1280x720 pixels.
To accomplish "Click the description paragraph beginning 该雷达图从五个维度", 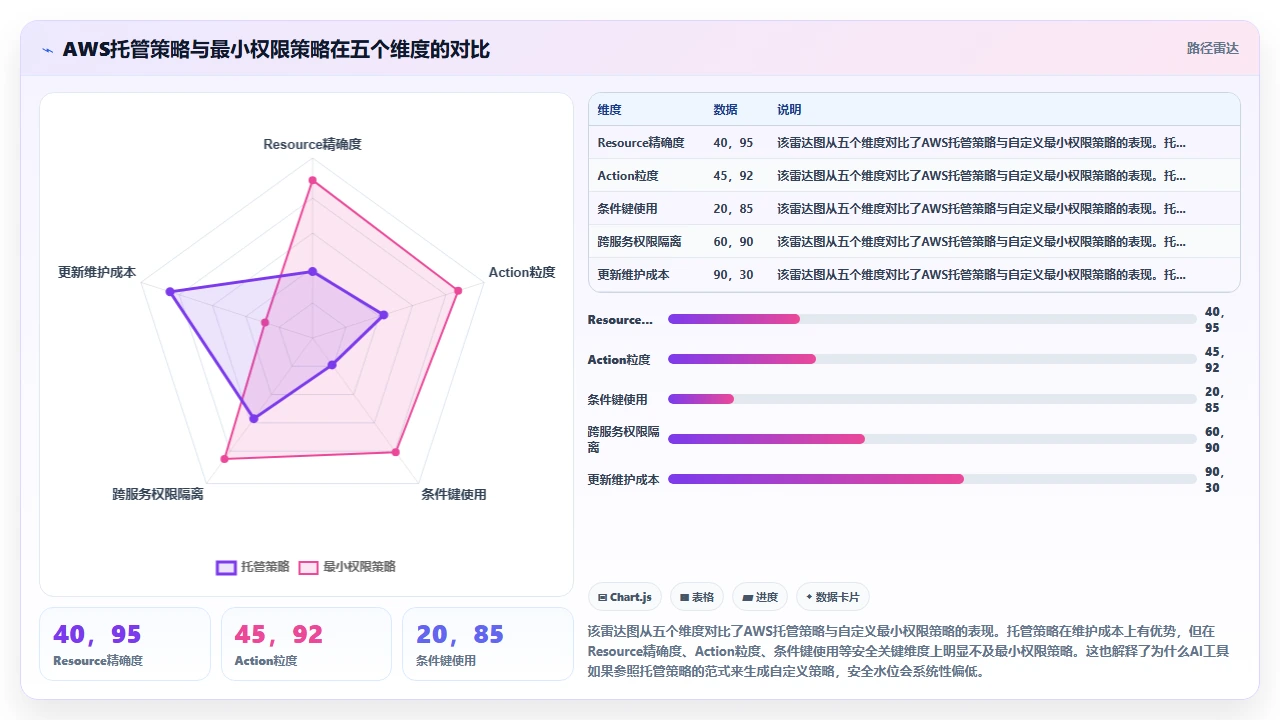I will pyautogui.click(x=909, y=651).
